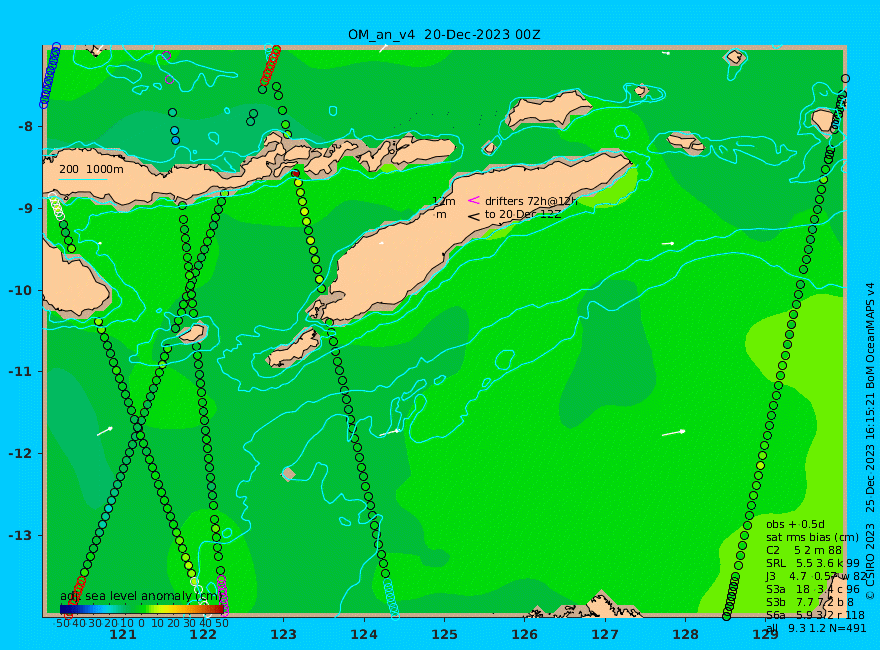Click the -12 latitude axis label
880x650 pixels.
click(x=22, y=454)
